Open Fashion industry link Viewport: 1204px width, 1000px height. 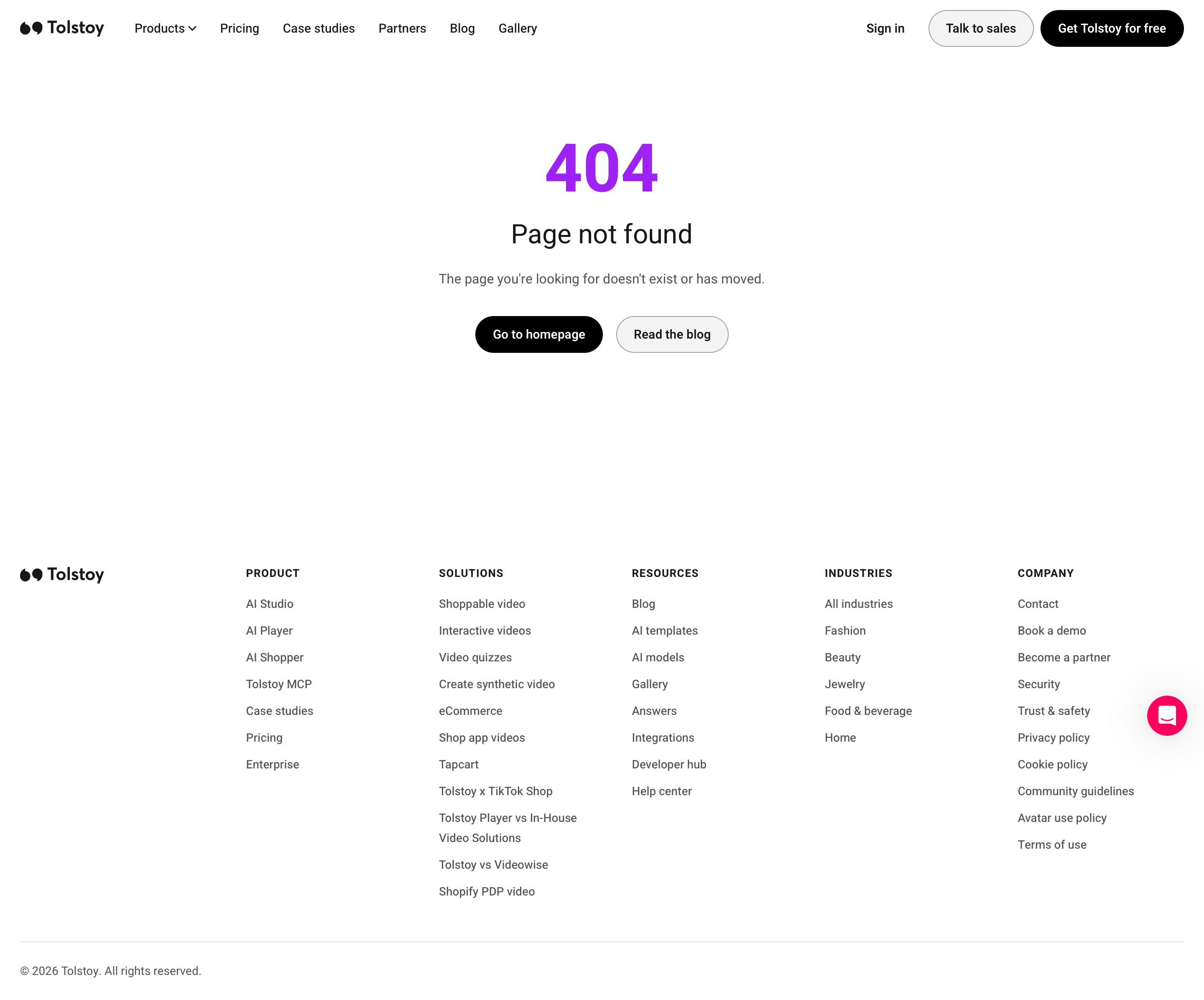point(845,631)
